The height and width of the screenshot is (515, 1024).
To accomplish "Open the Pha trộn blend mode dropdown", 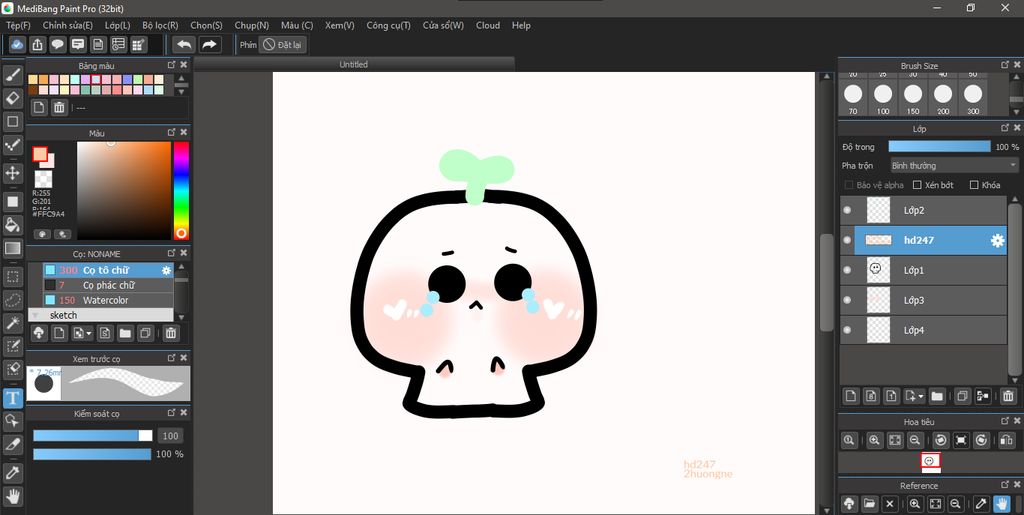I will click(x=955, y=166).
